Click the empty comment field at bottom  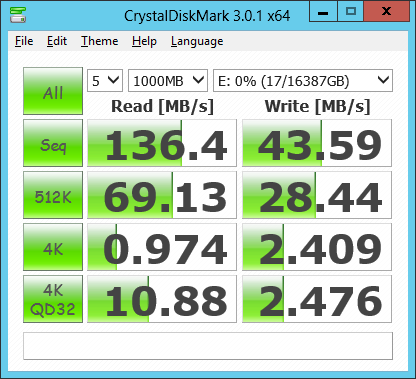[x=208, y=346]
